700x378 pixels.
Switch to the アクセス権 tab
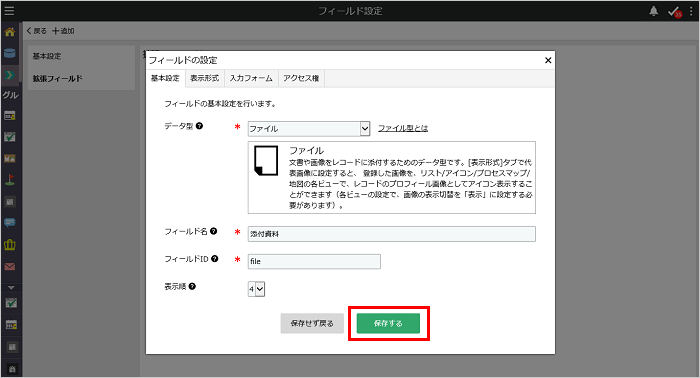tap(301, 78)
